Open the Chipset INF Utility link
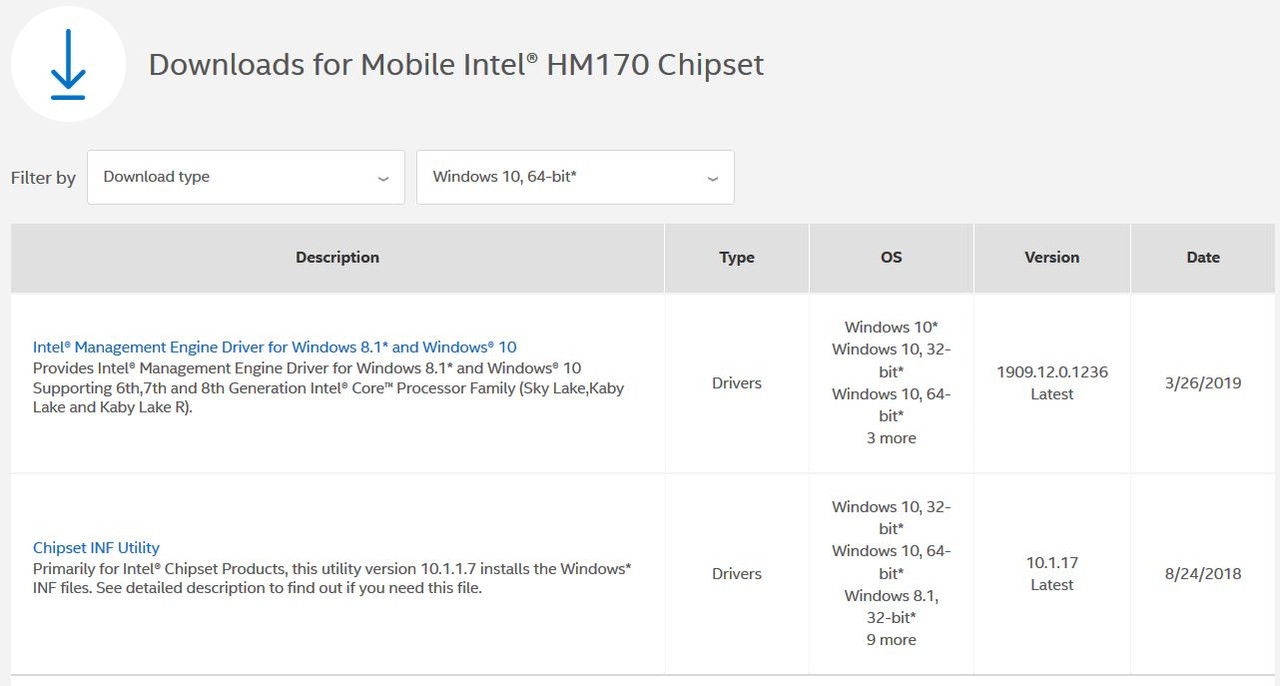 tap(96, 548)
